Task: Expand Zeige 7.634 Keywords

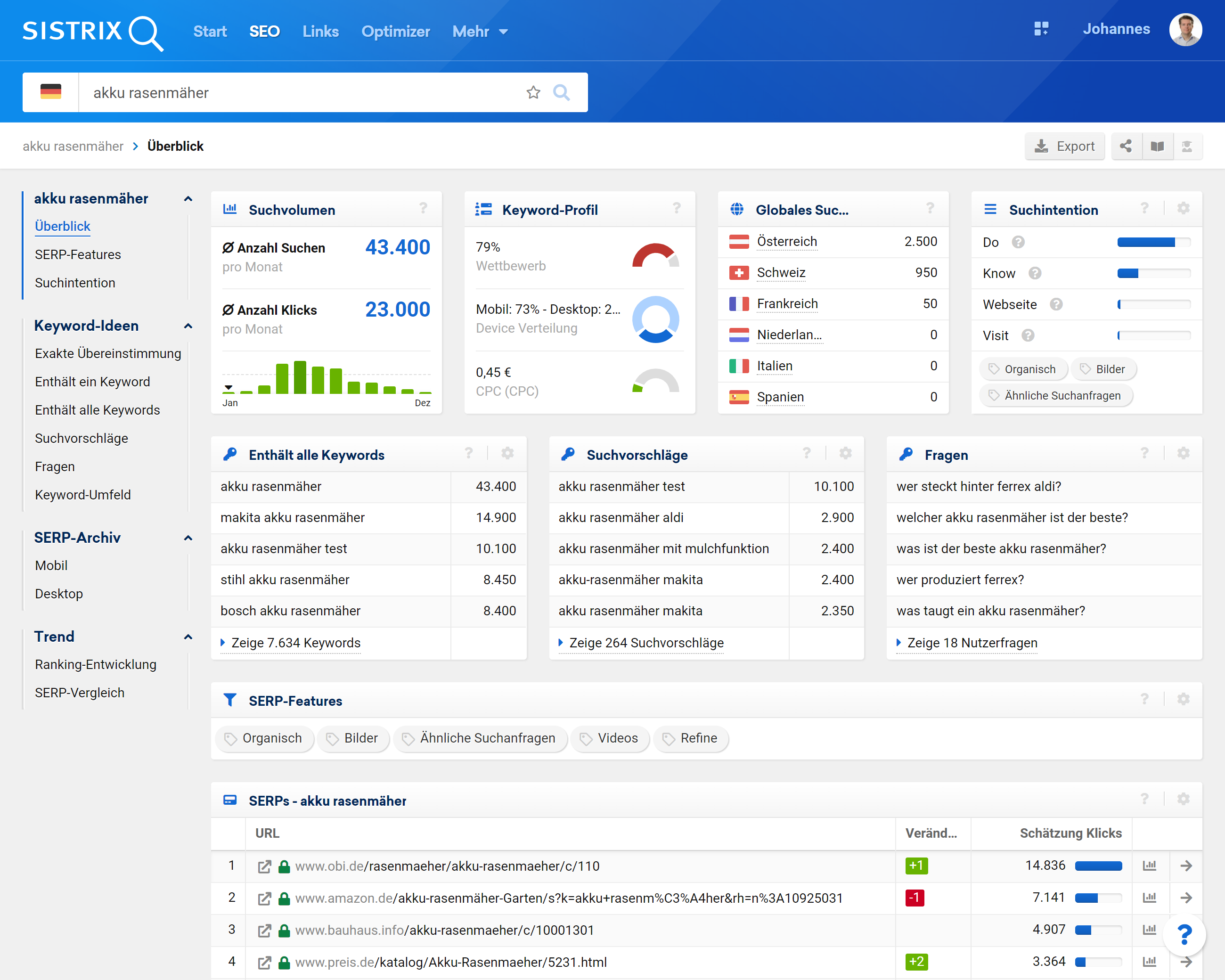Action: [295, 643]
